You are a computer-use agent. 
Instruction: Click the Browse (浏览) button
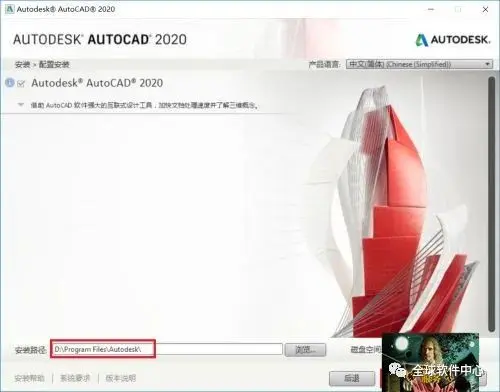(305, 350)
